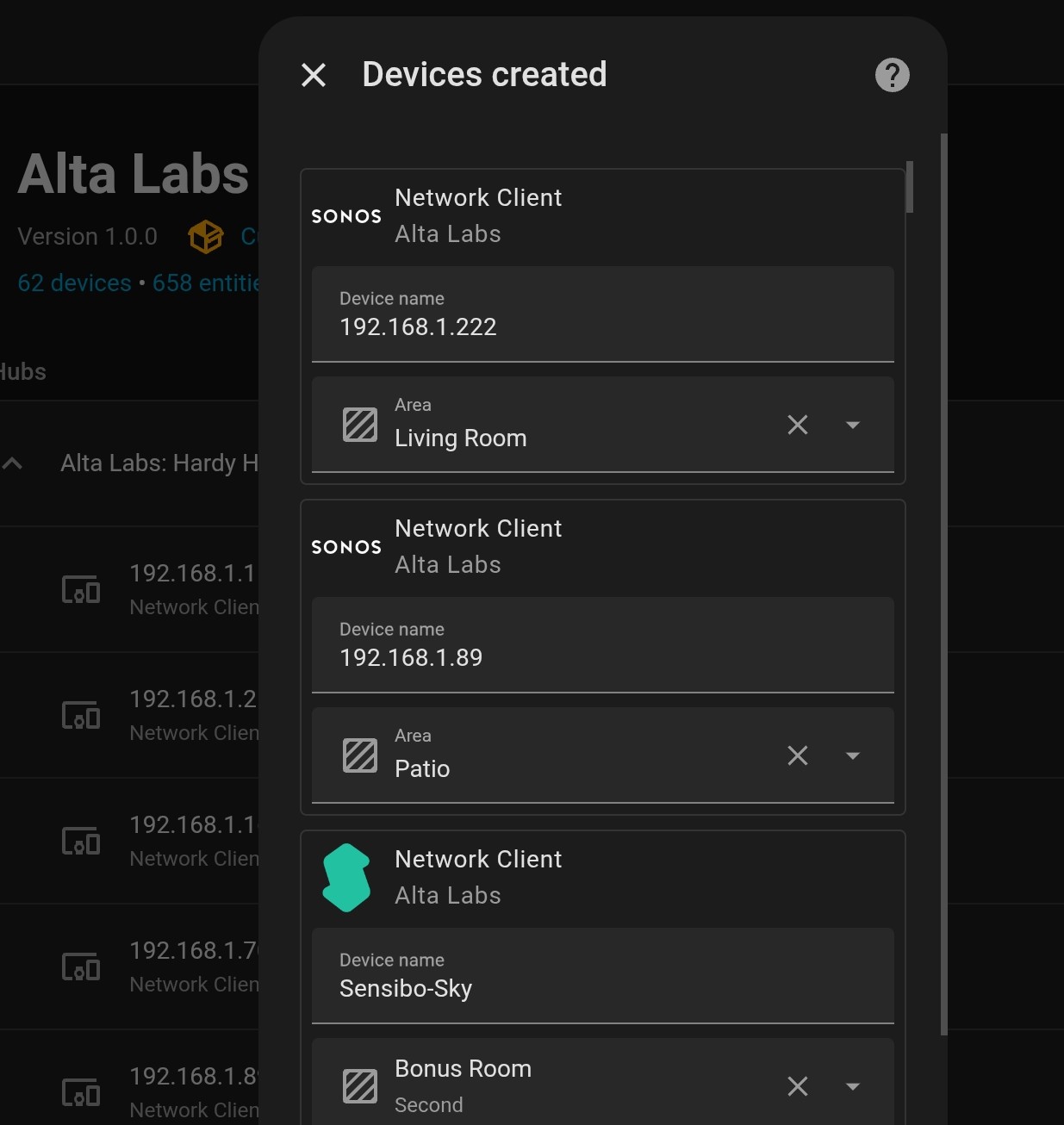The width and height of the screenshot is (1064, 1125).
Task: Click the Living Room area texture icon
Action: point(360,425)
